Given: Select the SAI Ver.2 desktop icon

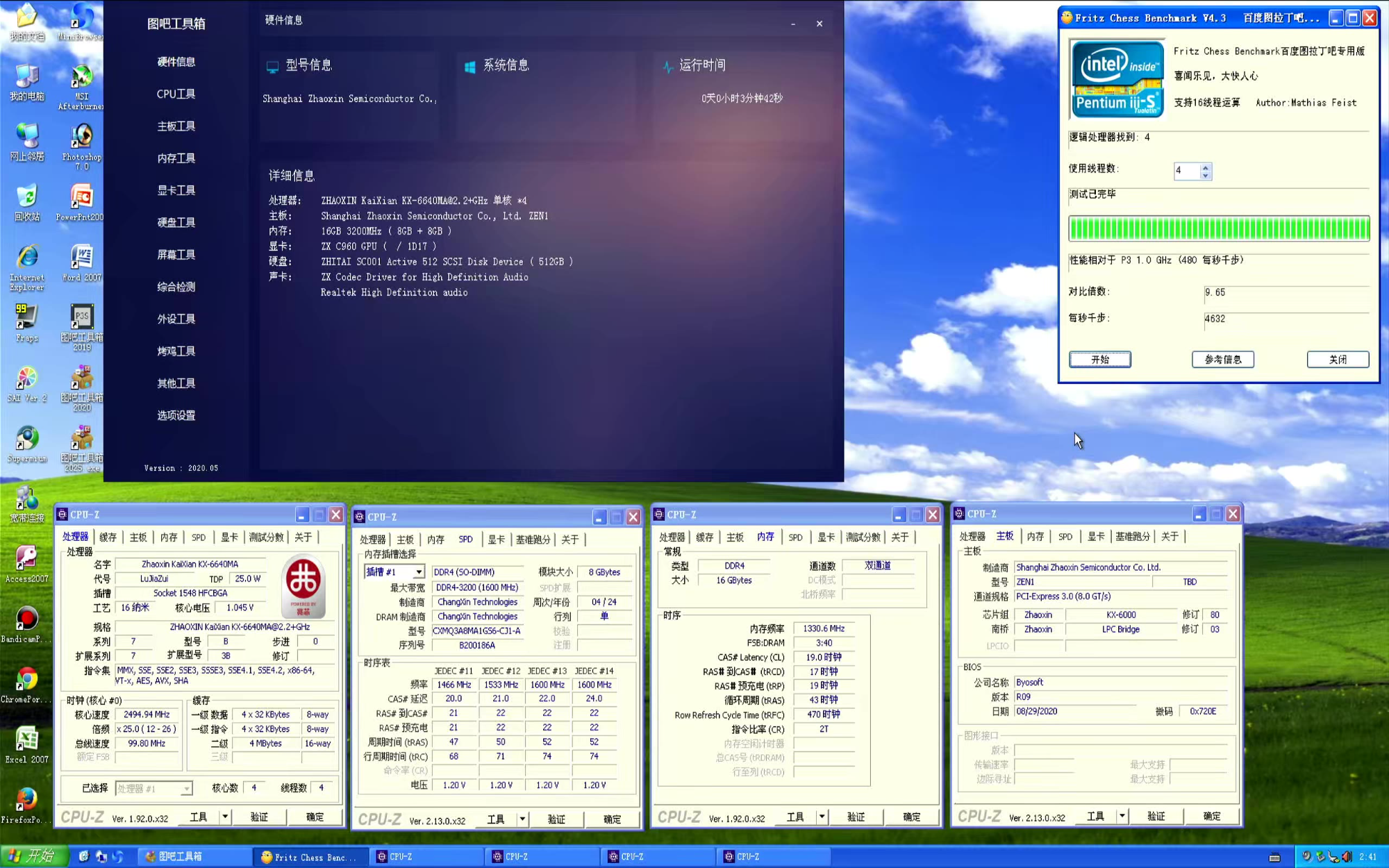Looking at the screenshot, I should [27, 384].
